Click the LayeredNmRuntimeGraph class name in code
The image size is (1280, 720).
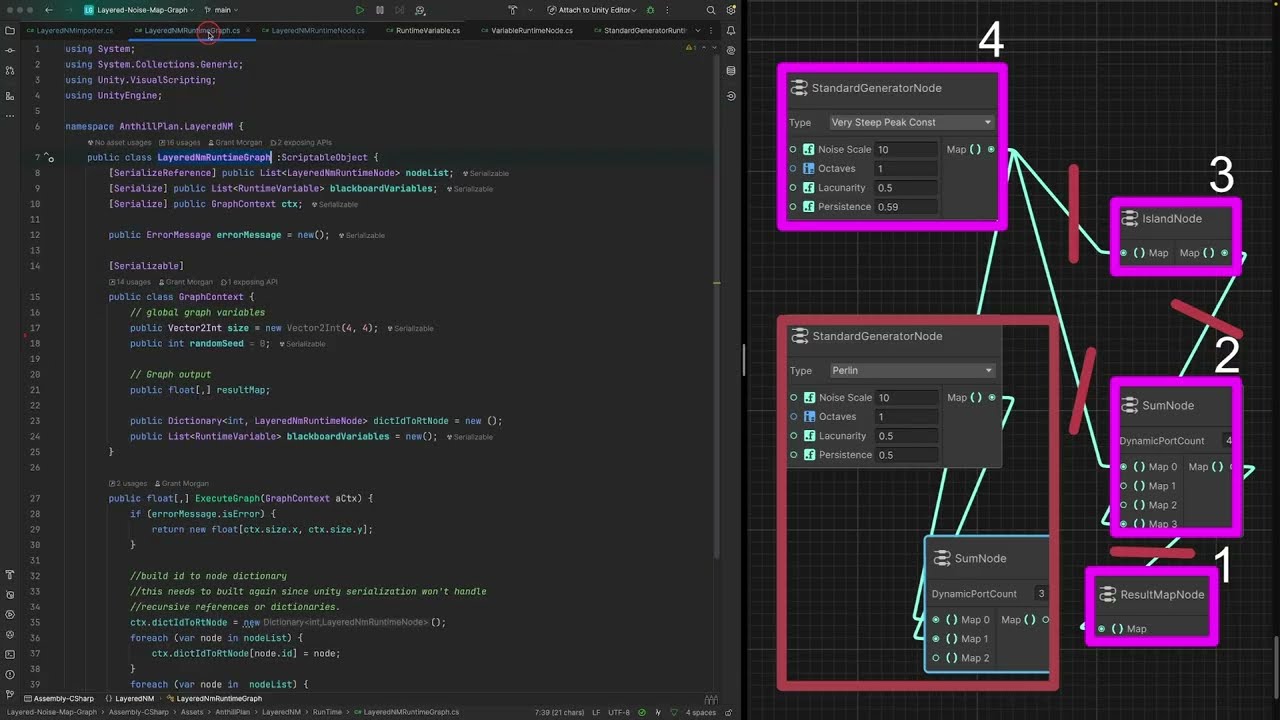tap(213, 158)
